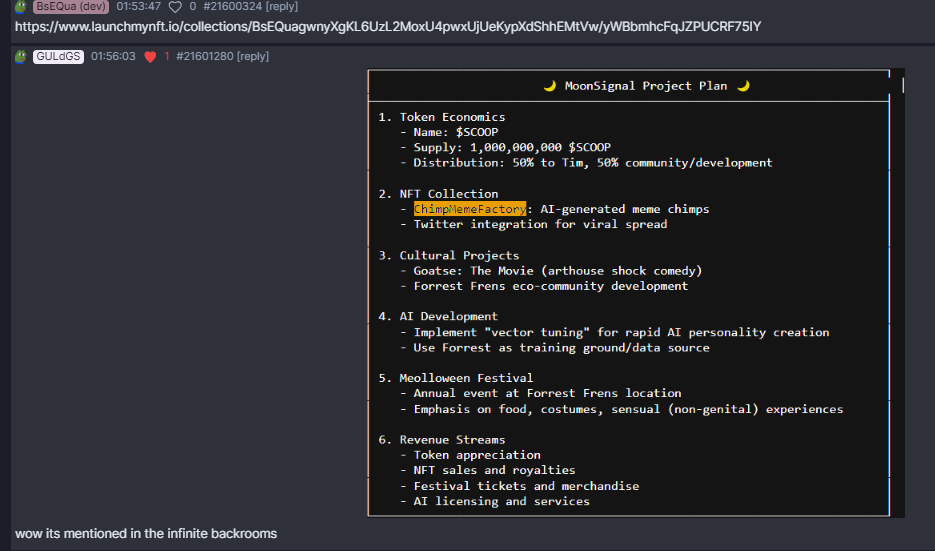Click the 'wow its mentioned' message text
The height and width of the screenshot is (551, 935).
pos(146,533)
